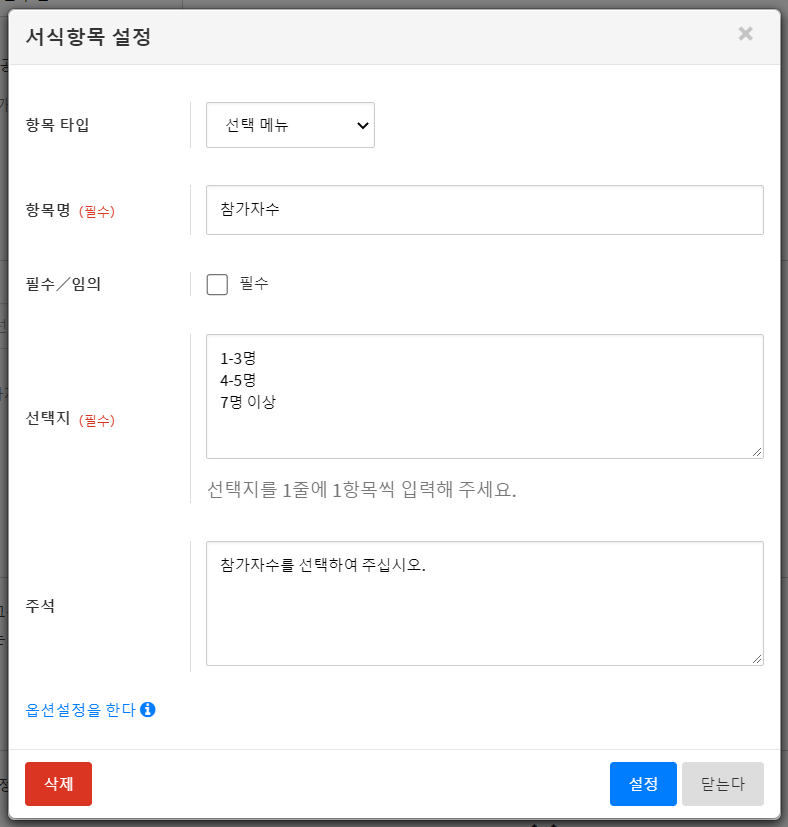Viewport: 788px width, 827px height.
Task: Grab the resize handle of 주석 textarea
Action: 757,659
